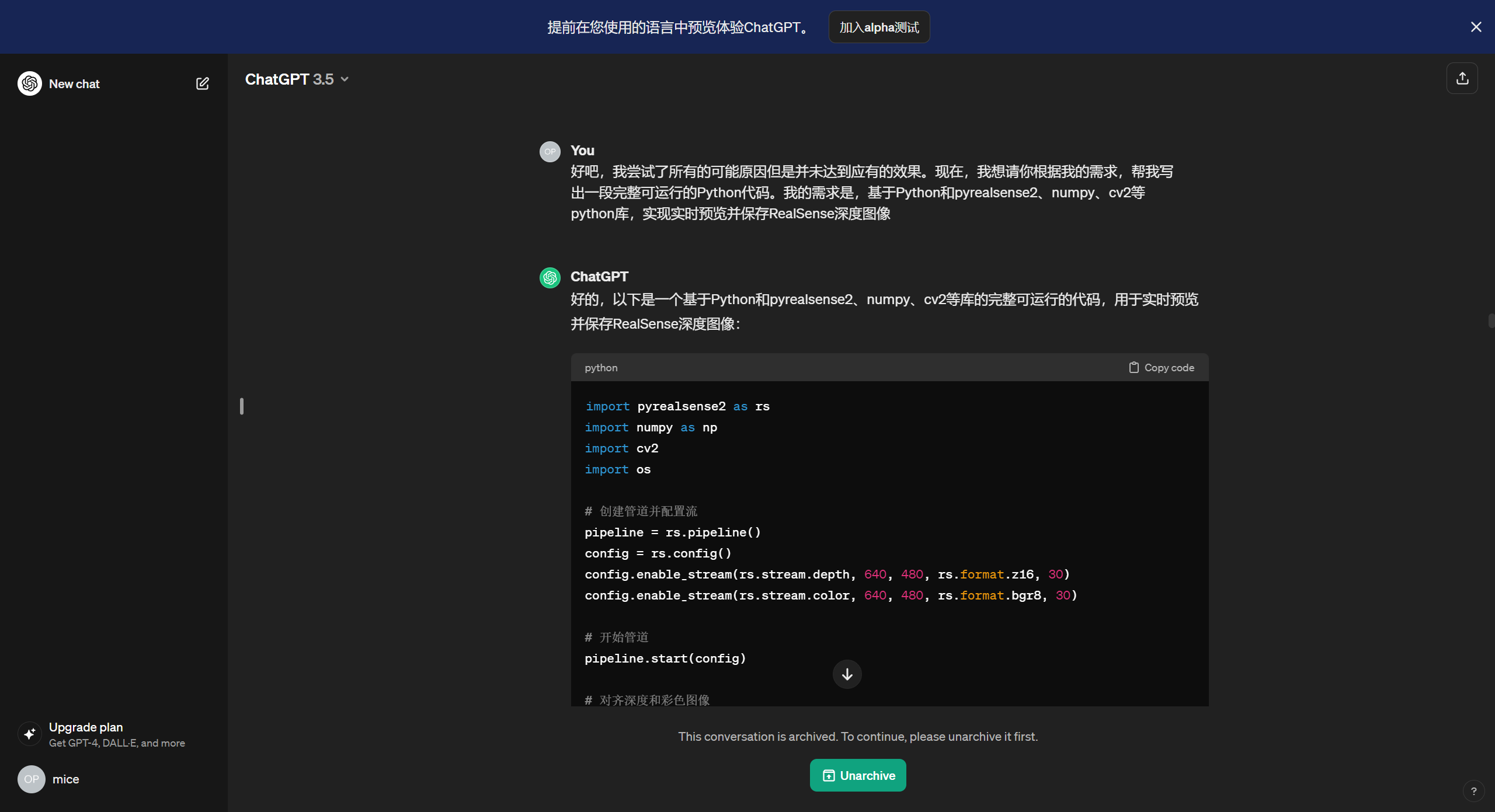The height and width of the screenshot is (812, 1495).
Task: Click the scroll down arrow icon
Action: pos(847,674)
